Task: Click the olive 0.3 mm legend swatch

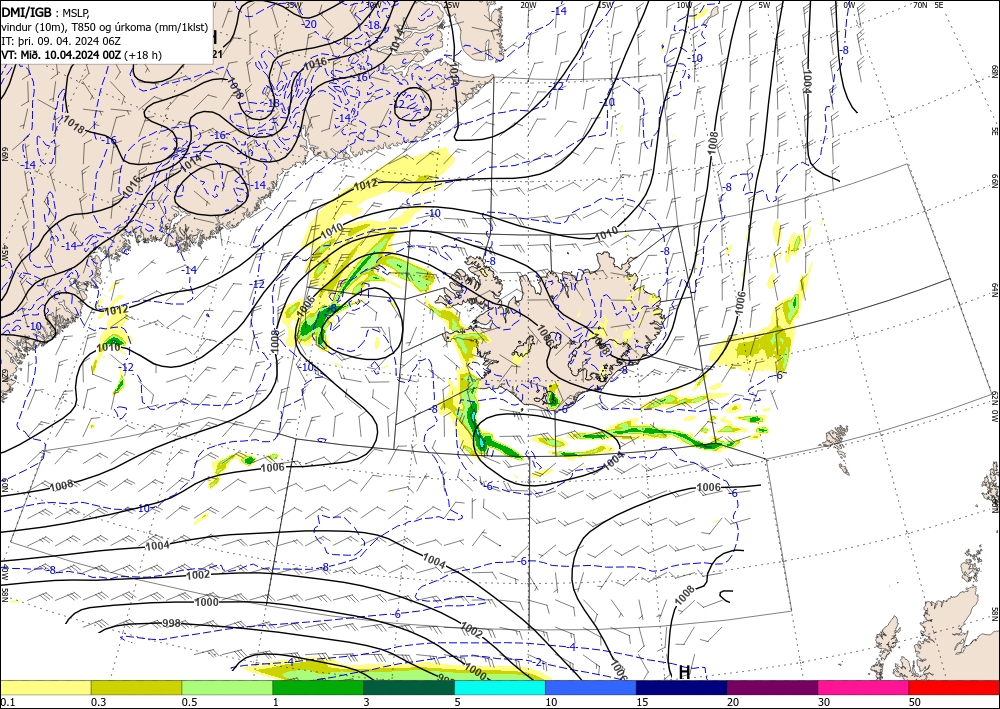Action: pos(136,687)
